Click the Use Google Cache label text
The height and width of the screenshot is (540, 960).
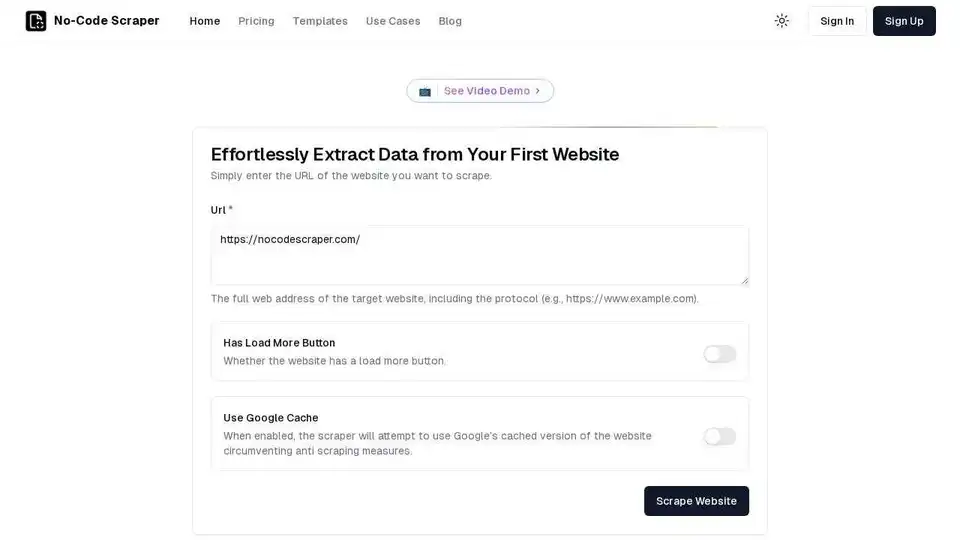pos(270,418)
